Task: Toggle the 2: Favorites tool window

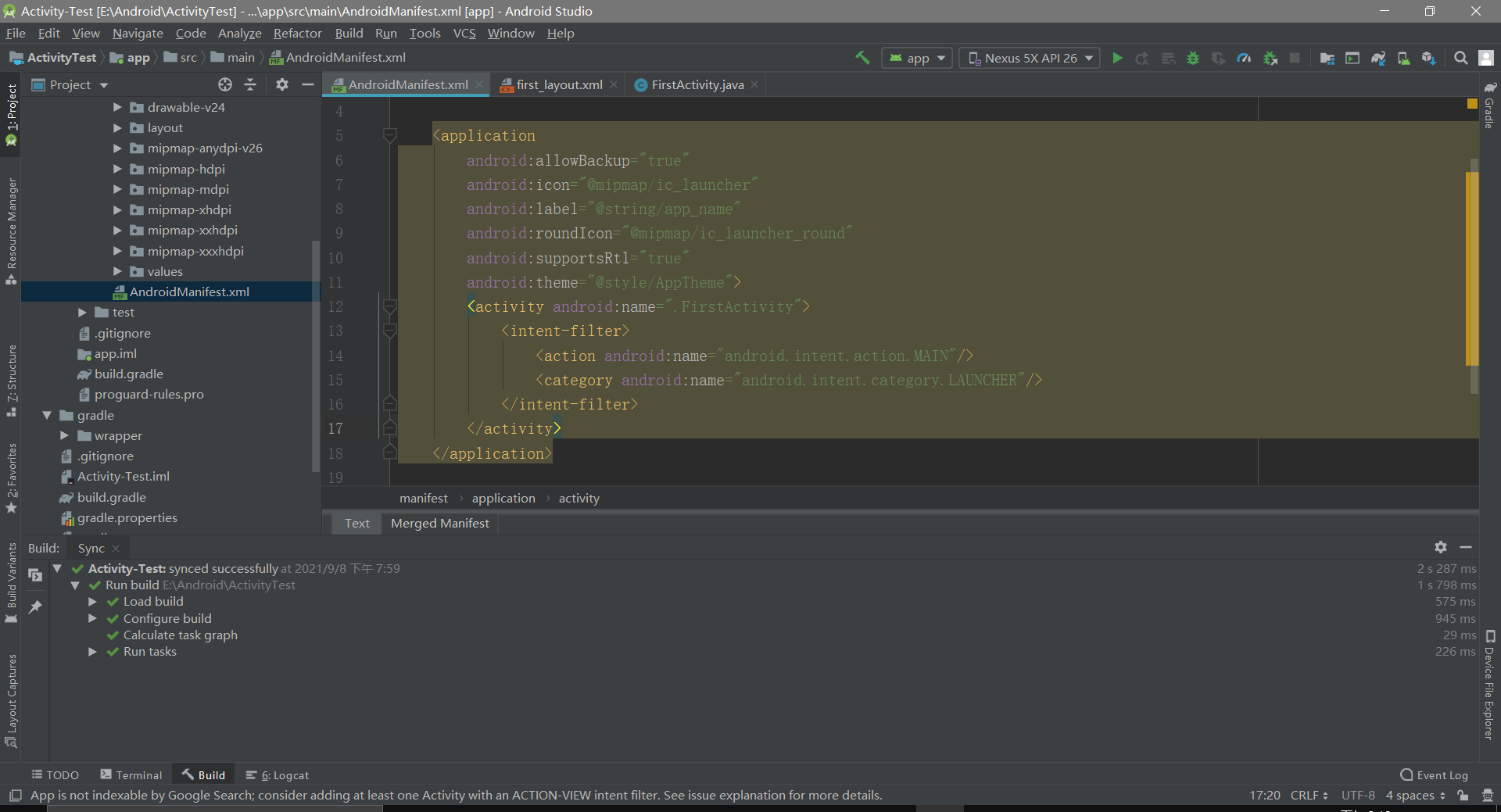Action: click(11, 478)
